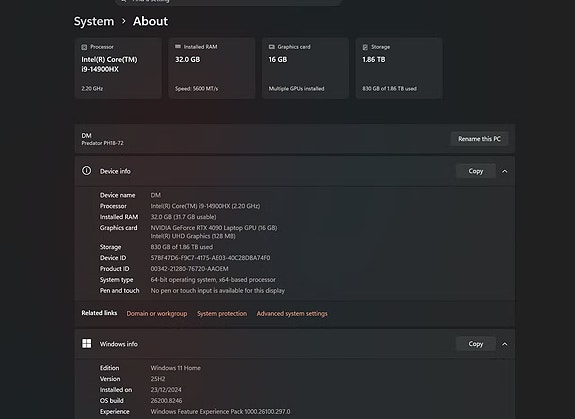Select the Installed RAM 32.0 GB card
Image resolution: width=575 pixels, height=419 pixels.
click(x=212, y=68)
